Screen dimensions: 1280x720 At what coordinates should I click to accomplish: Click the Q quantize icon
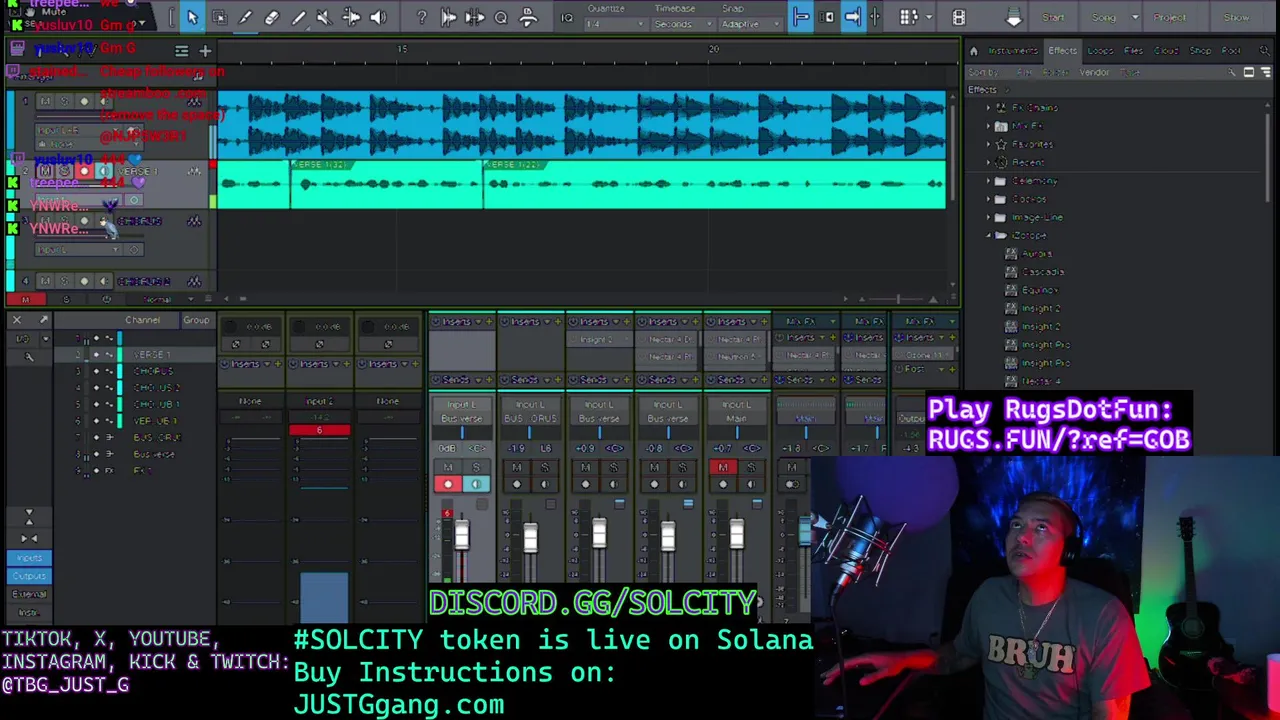501,17
